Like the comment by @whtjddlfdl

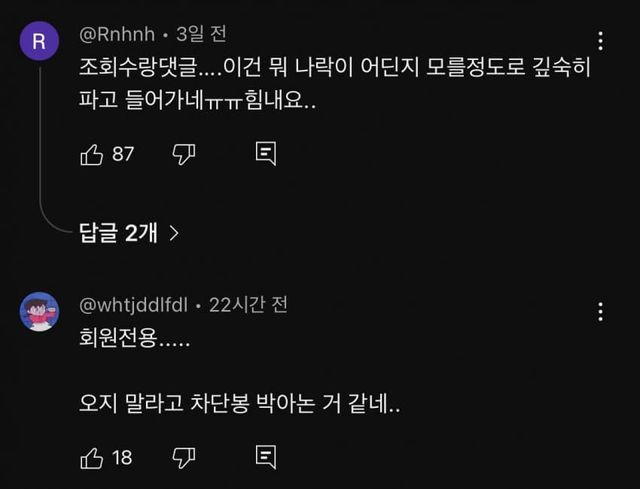pyautogui.click(x=91, y=458)
